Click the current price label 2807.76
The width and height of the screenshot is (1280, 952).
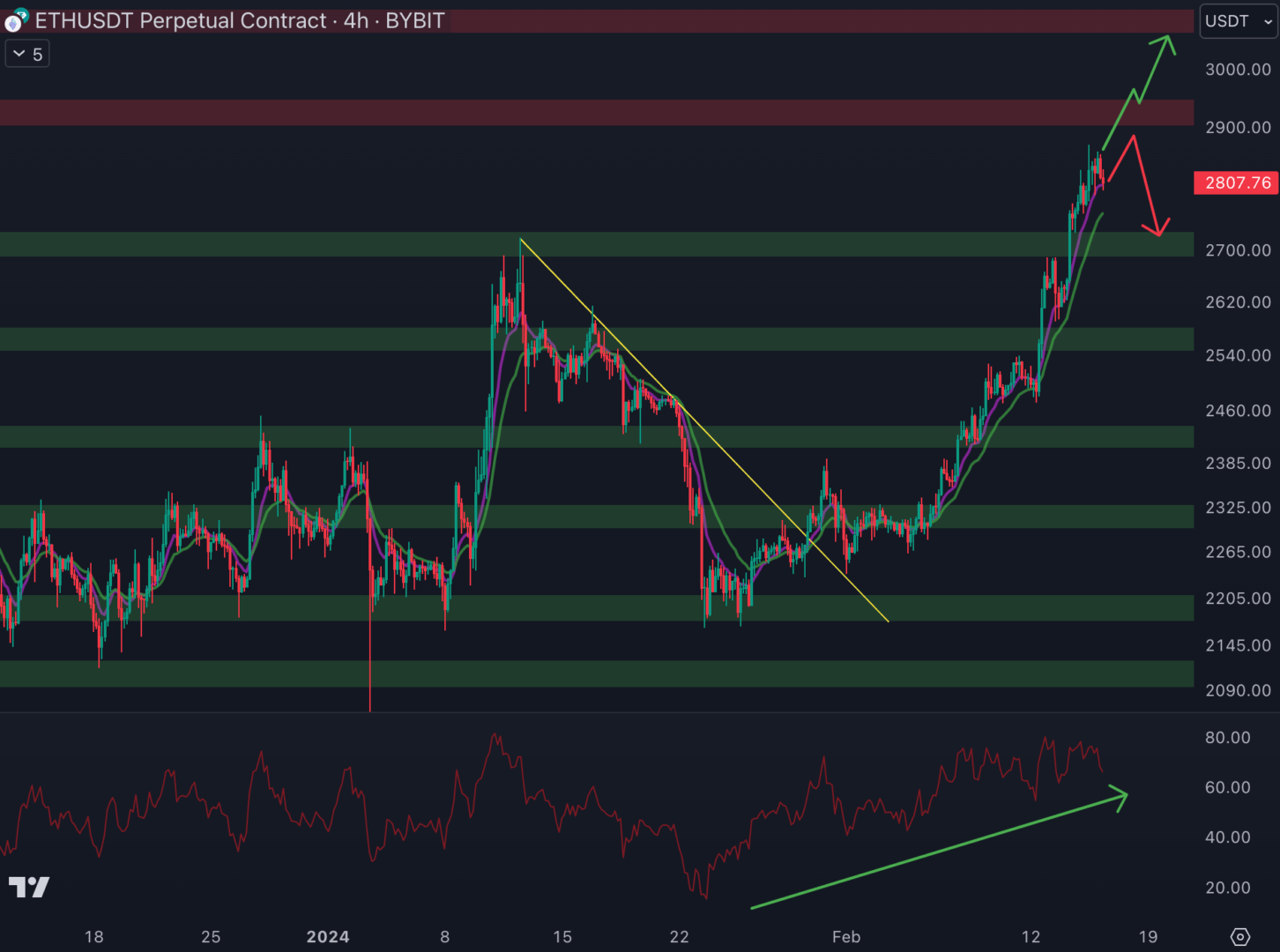click(x=1237, y=182)
